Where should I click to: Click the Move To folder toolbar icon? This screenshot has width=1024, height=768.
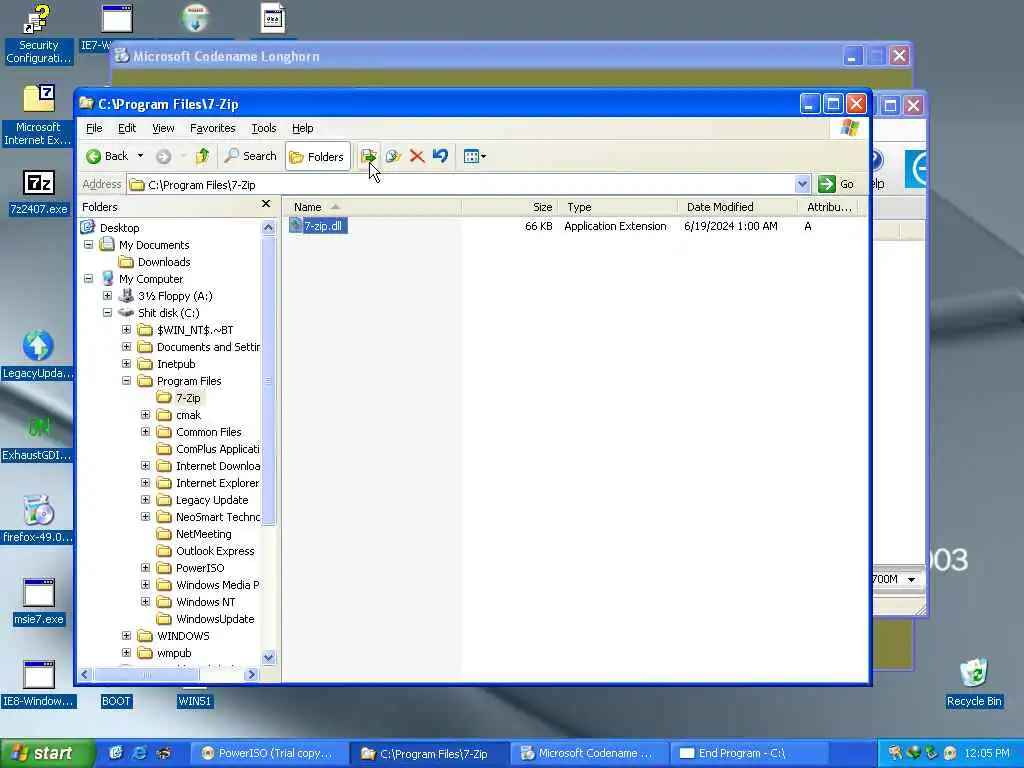pyautogui.click(x=368, y=156)
